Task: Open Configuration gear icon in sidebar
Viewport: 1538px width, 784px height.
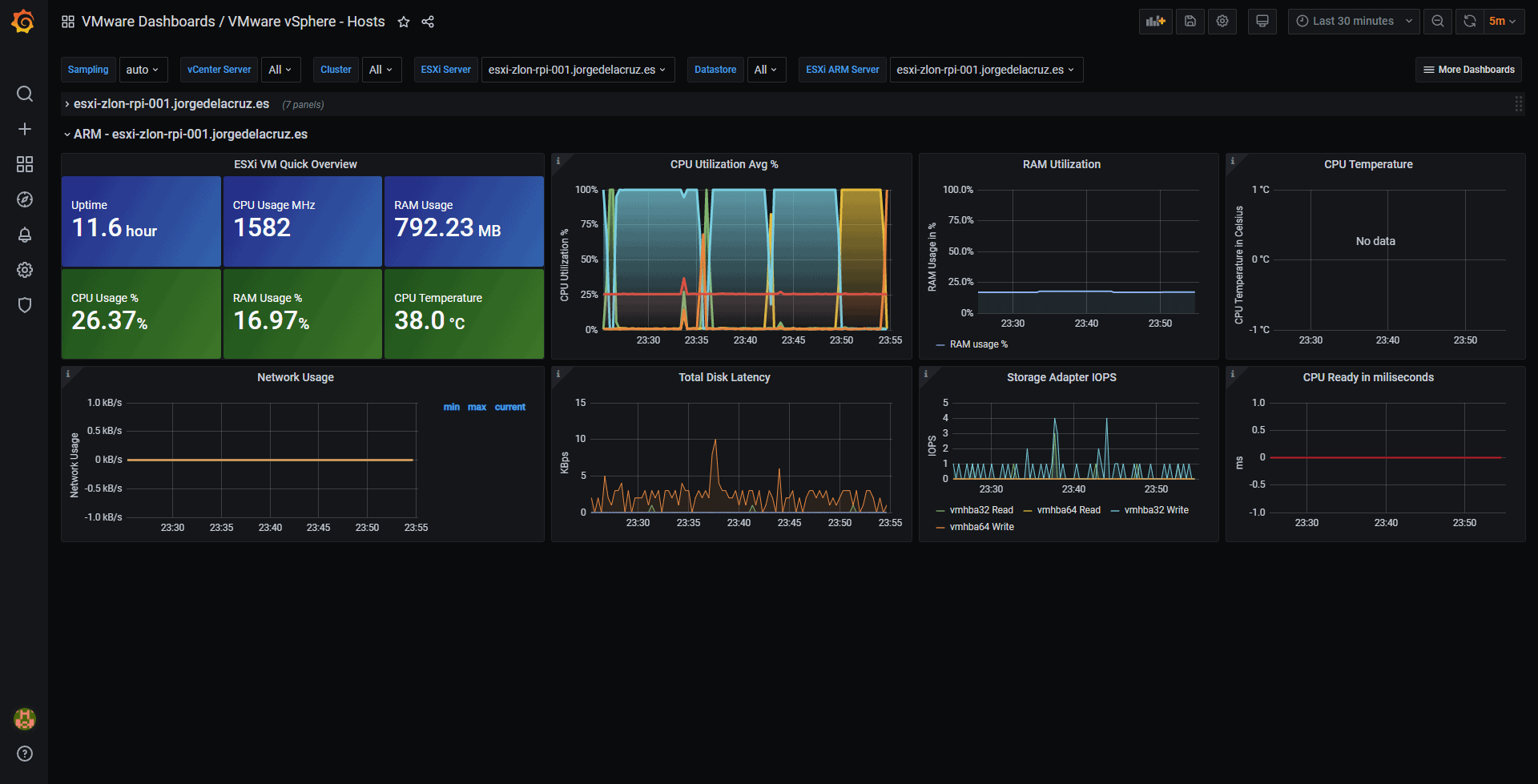Action: 25,270
